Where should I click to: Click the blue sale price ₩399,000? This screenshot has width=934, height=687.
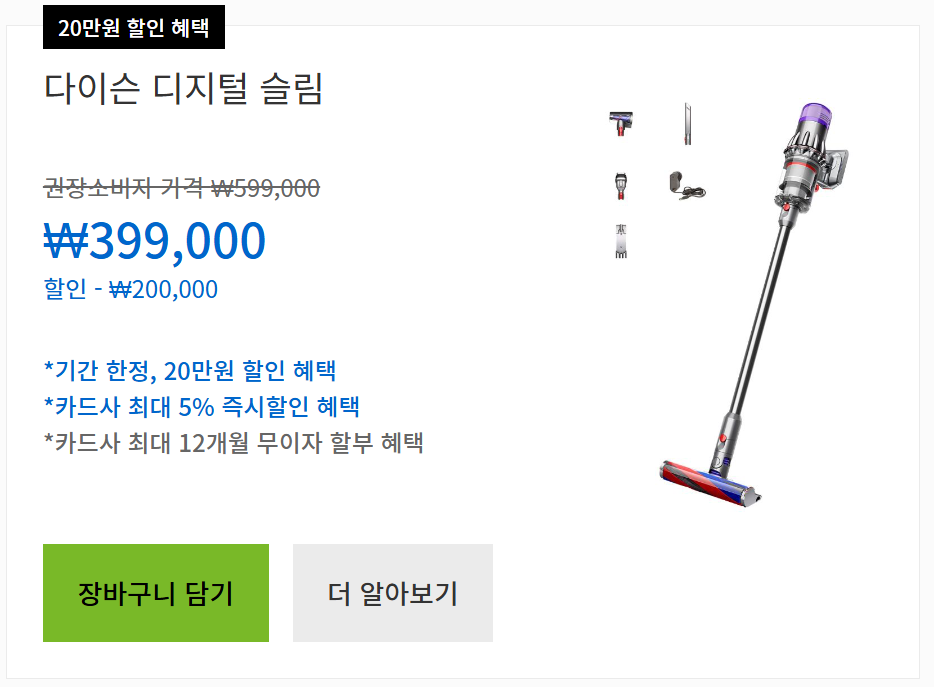(152, 240)
